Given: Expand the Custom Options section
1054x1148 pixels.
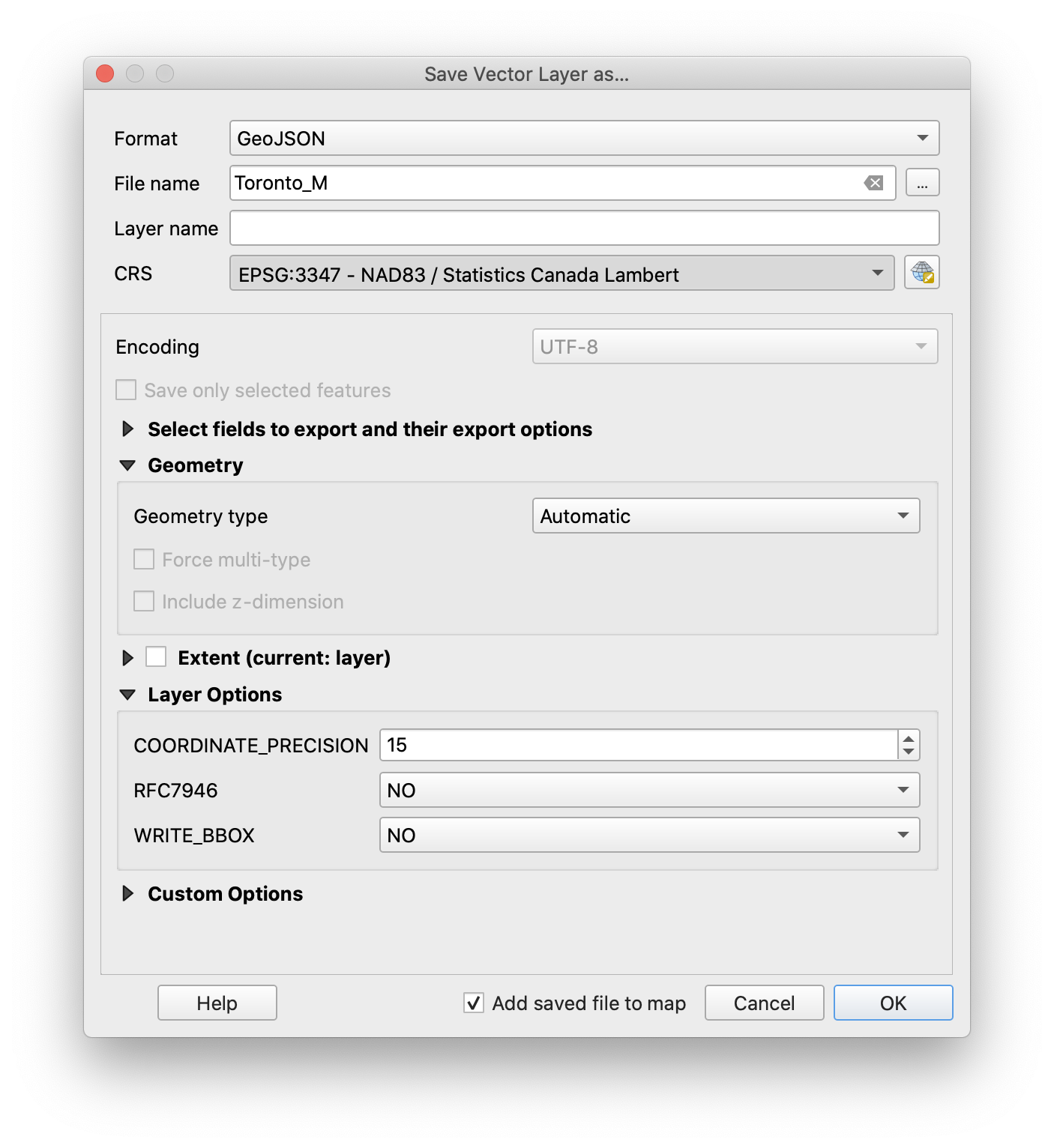Looking at the screenshot, I should [x=128, y=894].
